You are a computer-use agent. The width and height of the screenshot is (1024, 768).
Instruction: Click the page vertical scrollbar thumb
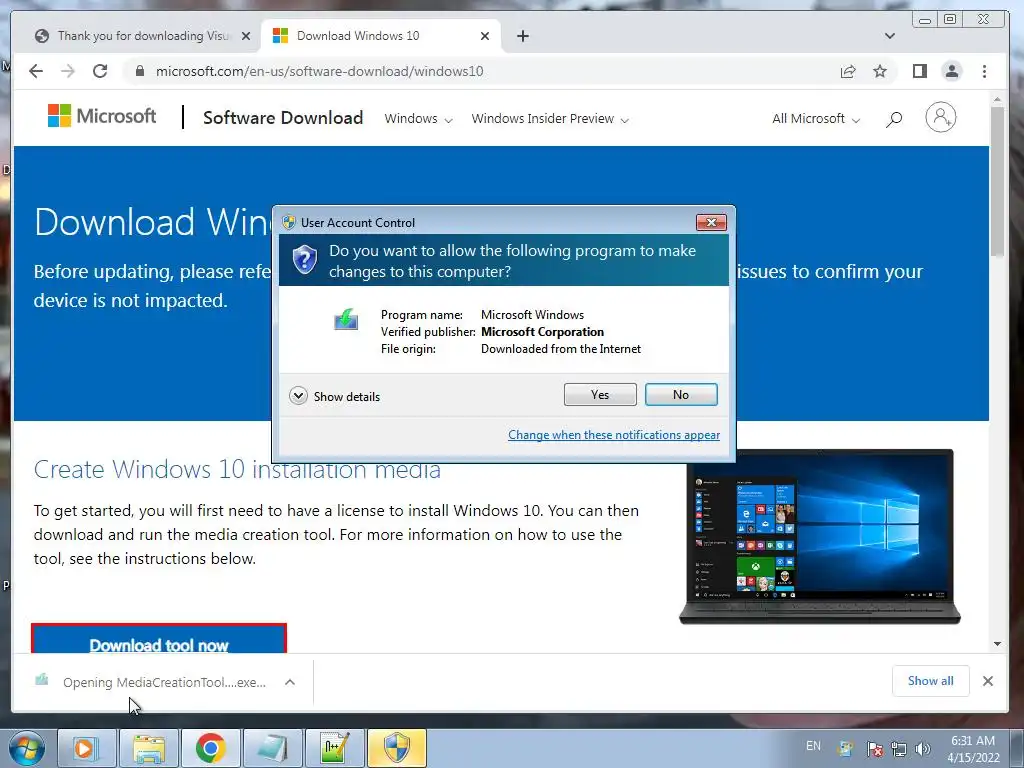(x=997, y=181)
